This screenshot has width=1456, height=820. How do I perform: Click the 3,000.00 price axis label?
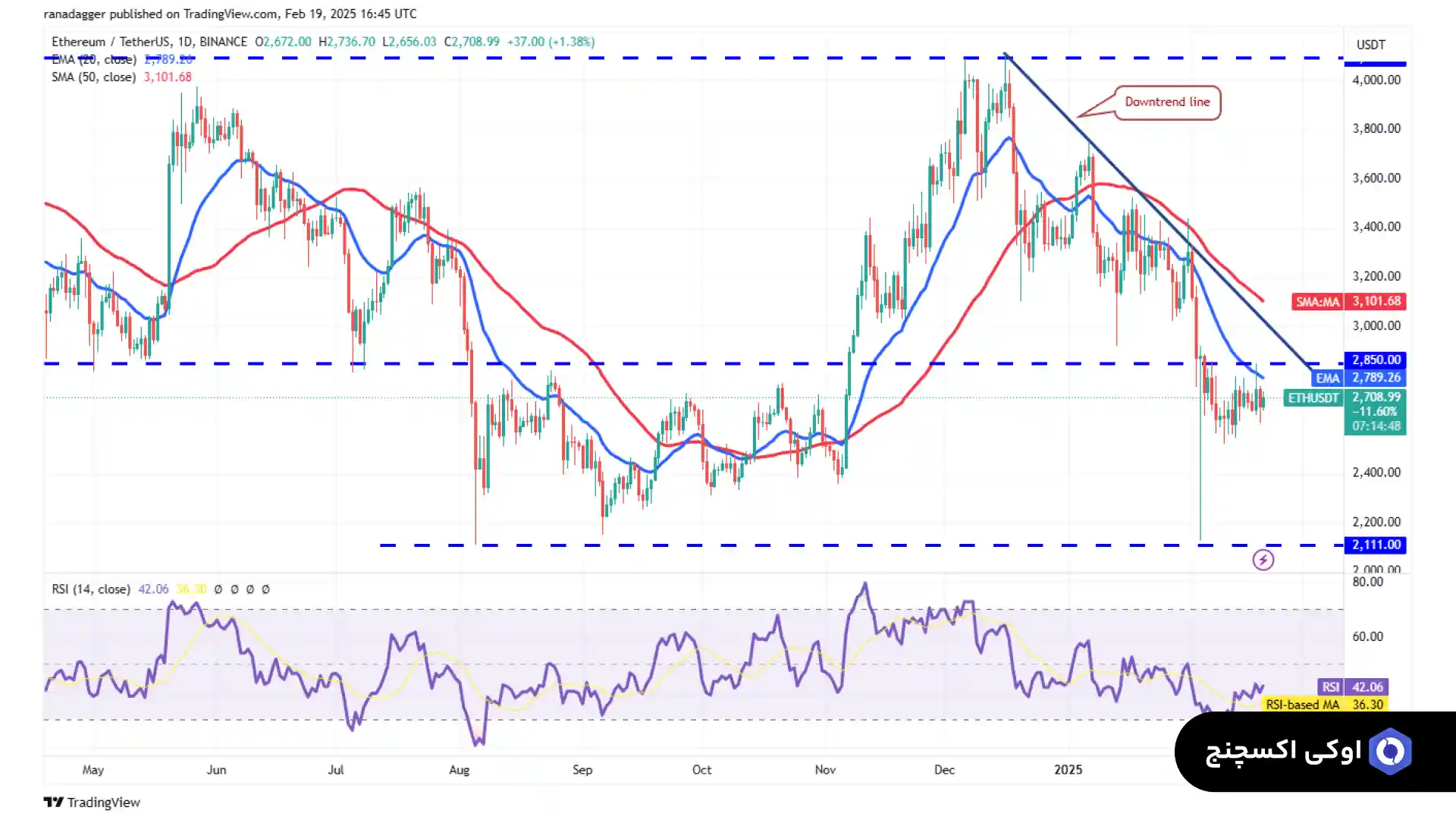(1376, 325)
